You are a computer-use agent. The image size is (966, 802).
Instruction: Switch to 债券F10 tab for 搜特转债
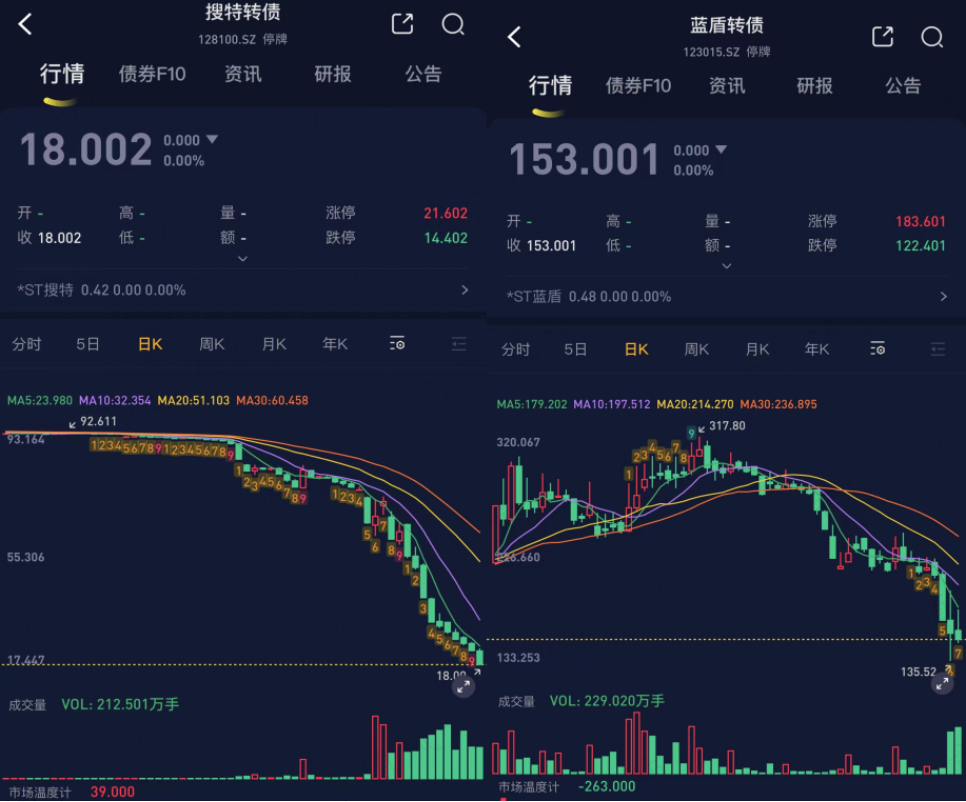152,75
